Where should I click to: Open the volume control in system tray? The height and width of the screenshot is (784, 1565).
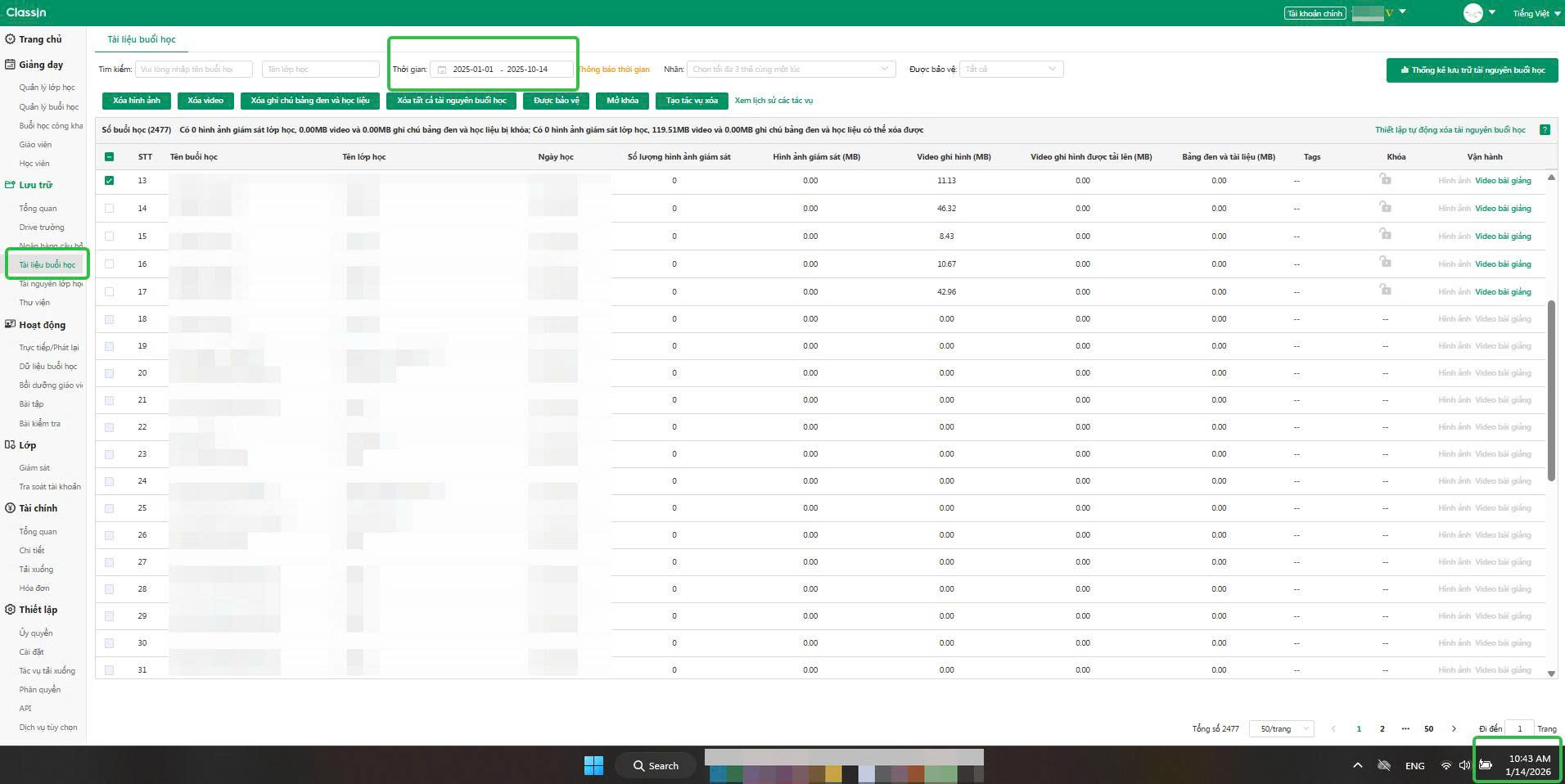[1464, 765]
